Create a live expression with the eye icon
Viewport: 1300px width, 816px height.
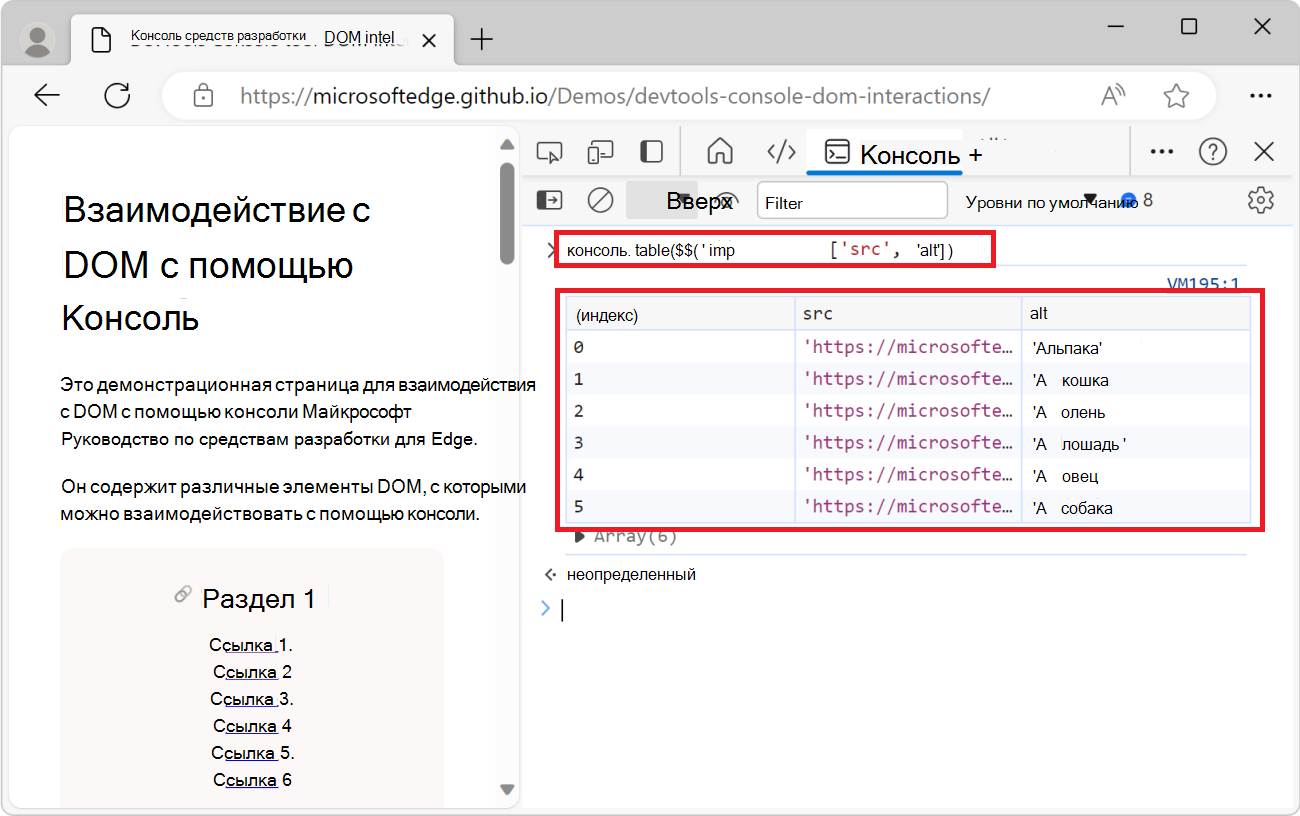727,200
